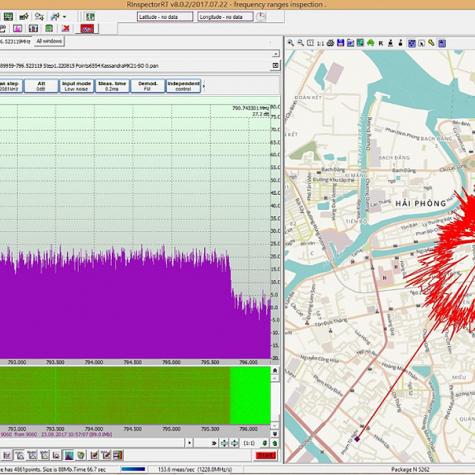475x475 pixels.
Task: Click the blue progress bar in status bar
Action: tap(133, 469)
